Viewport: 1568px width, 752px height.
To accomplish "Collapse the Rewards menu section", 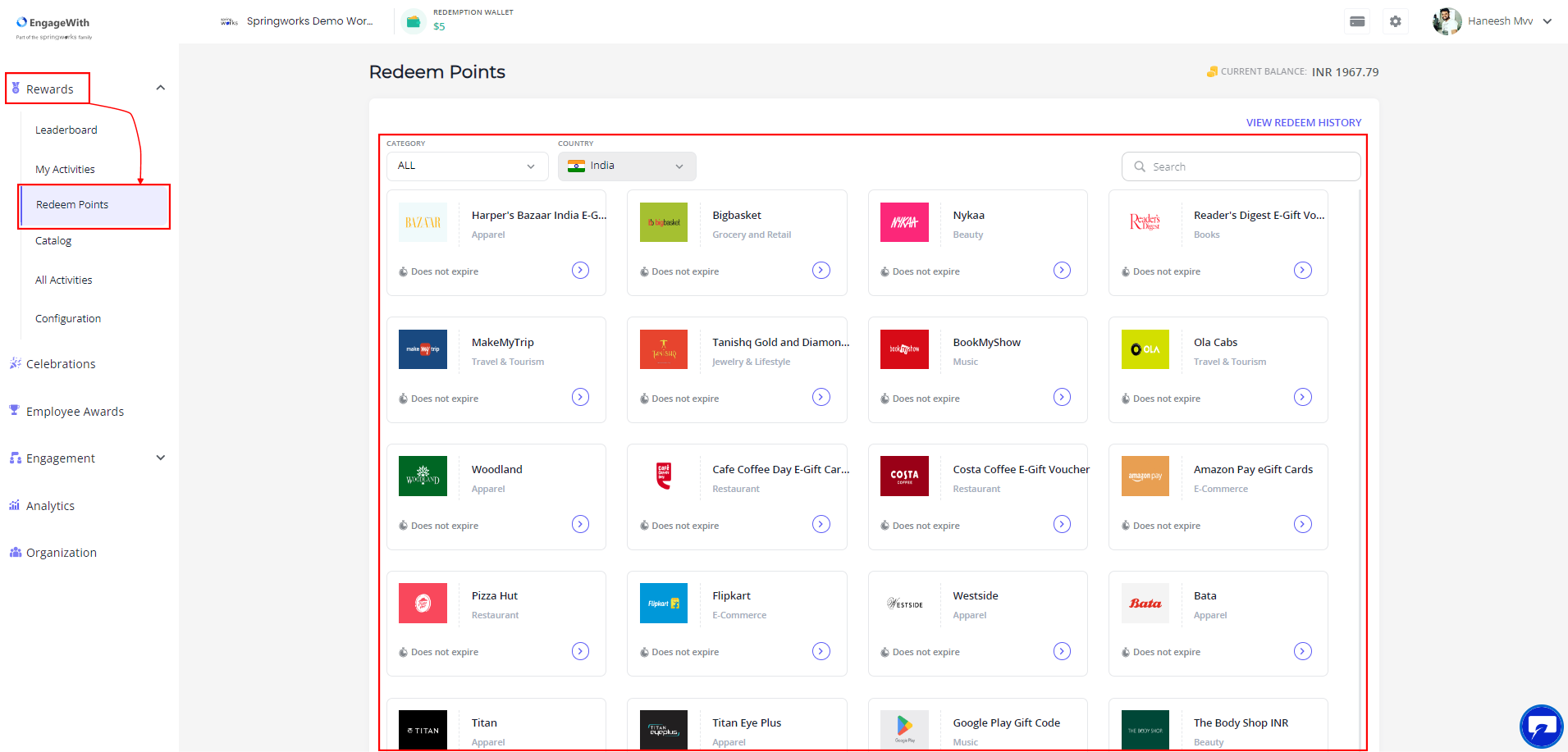I will pos(161,88).
